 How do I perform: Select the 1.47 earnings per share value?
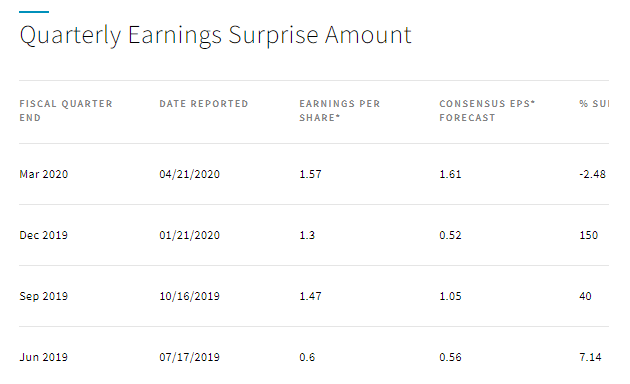pos(310,296)
